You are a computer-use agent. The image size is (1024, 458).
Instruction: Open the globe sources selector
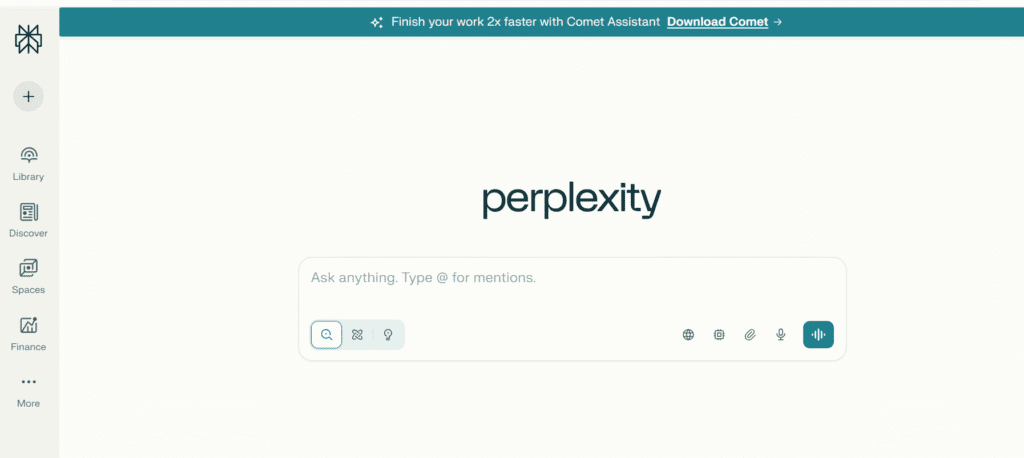[x=688, y=335]
